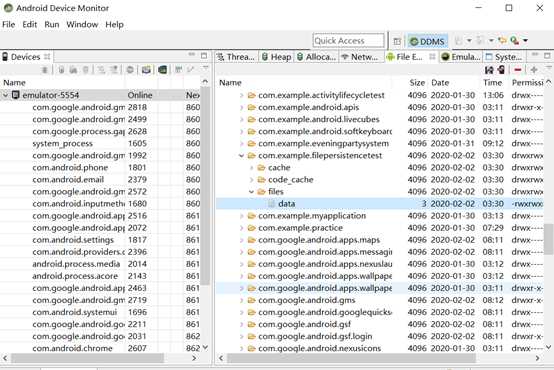This screenshot has width=554, height=370.
Task: Click the Update Heap icon in Devices toolbar
Action: click(61, 70)
